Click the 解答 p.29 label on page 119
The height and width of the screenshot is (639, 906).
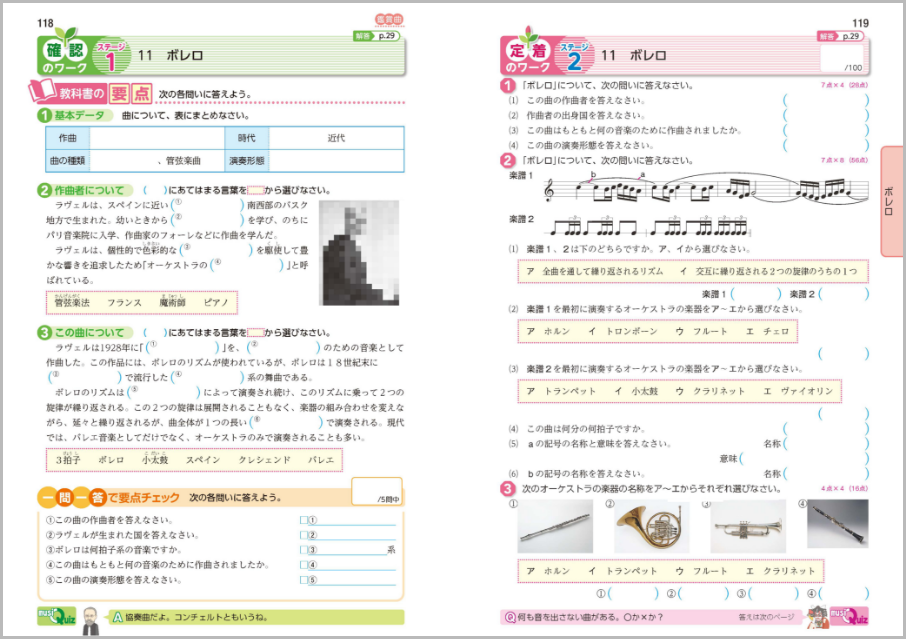point(840,36)
